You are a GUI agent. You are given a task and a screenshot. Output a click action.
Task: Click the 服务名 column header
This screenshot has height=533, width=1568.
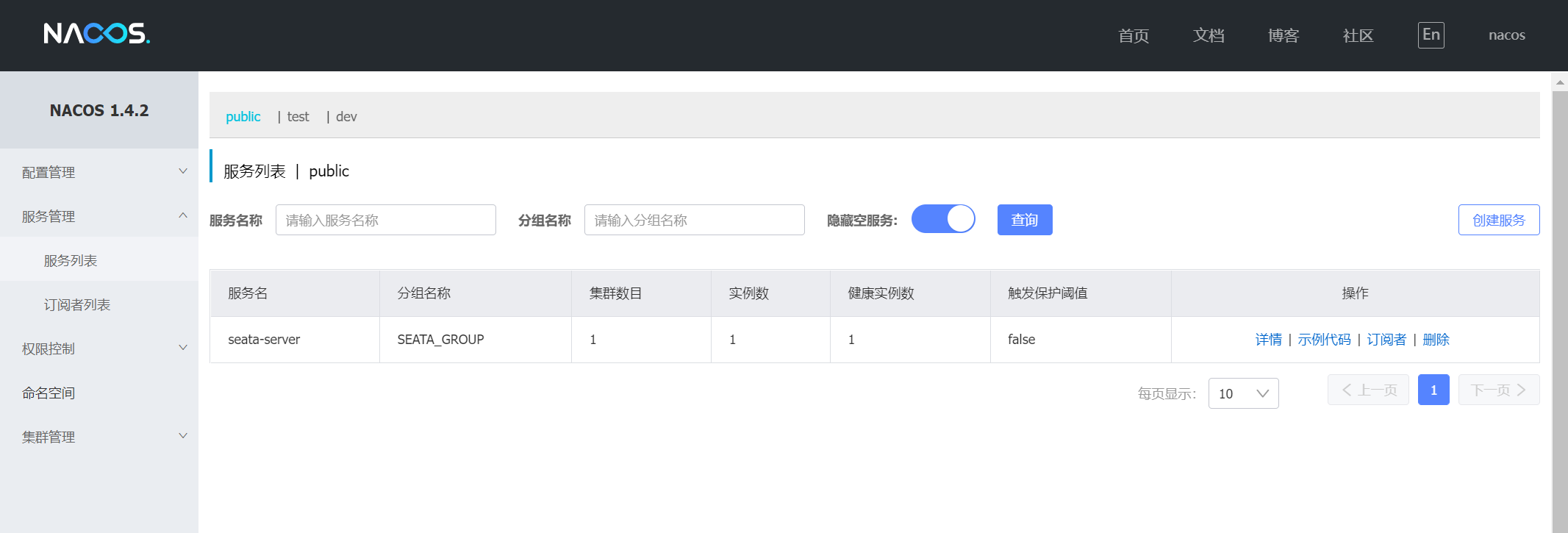point(295,293)
